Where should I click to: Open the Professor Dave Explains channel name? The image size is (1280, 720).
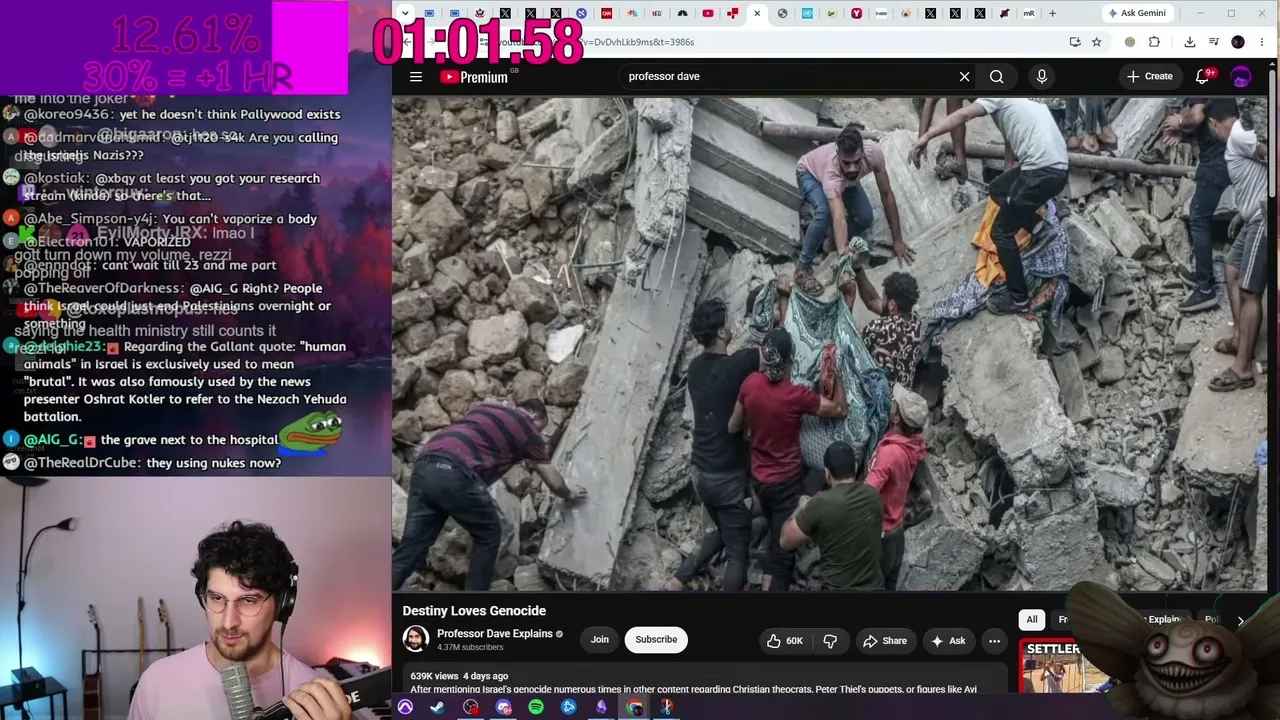pos(495,634)
